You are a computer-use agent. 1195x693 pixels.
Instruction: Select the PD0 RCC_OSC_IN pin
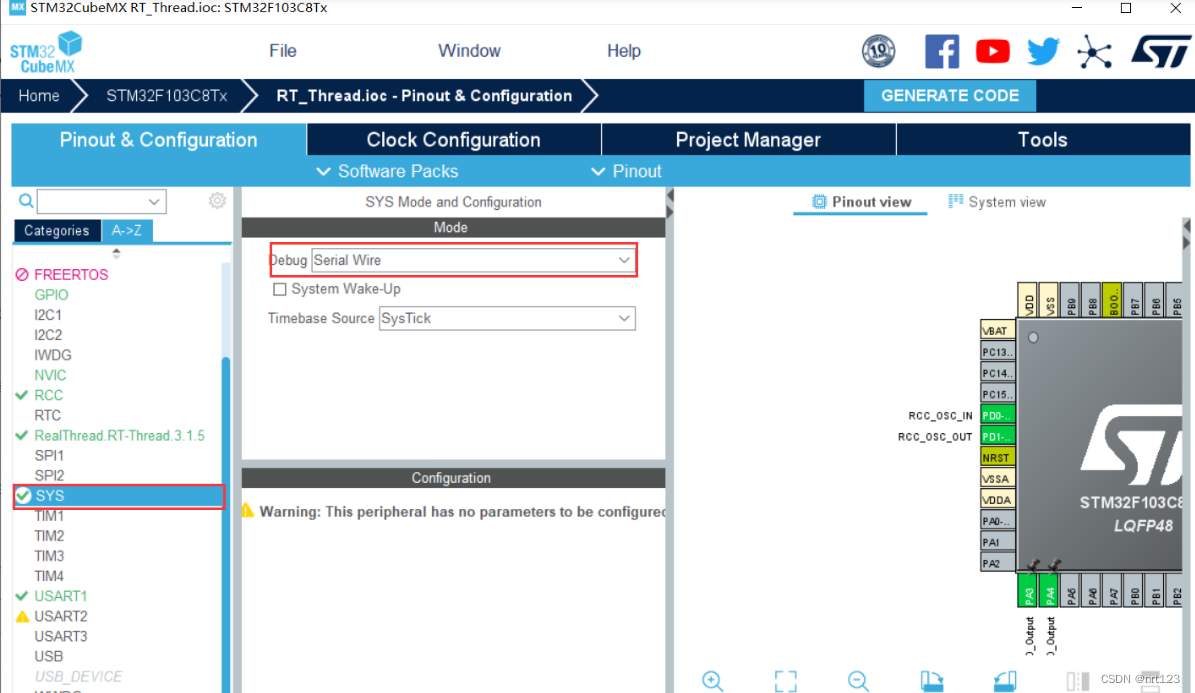[x=997, y=415]
